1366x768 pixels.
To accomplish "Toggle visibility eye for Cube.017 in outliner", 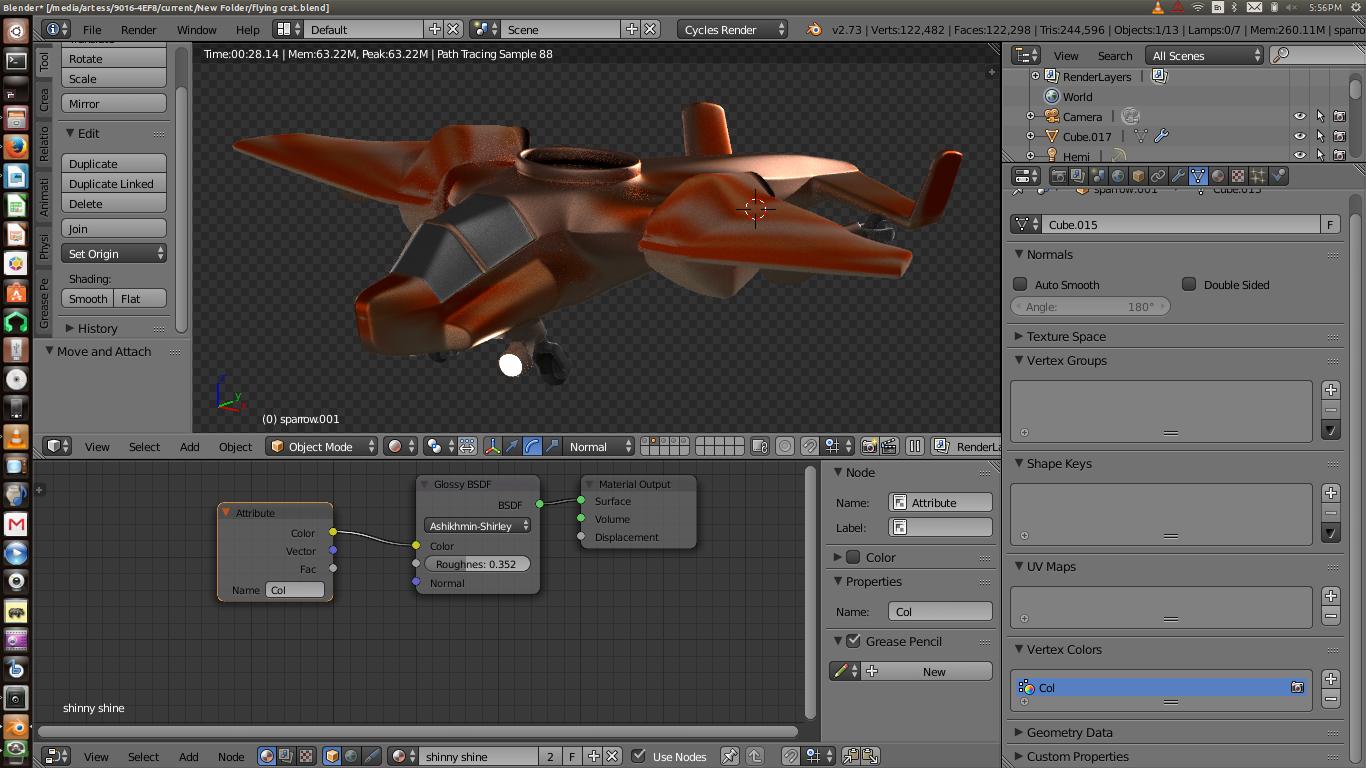I will click(x=1300, y=136).
